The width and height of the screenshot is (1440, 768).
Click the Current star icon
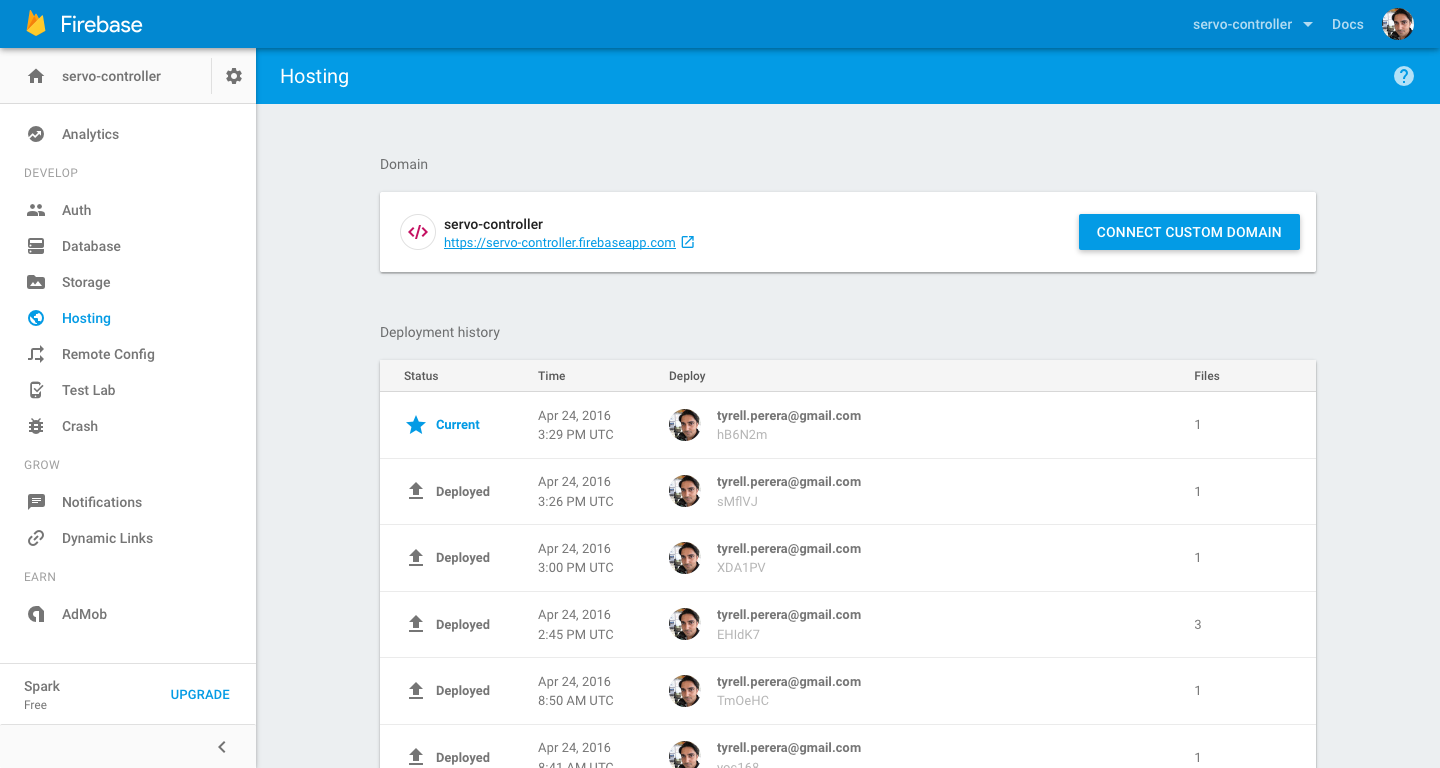click(416, 425)
